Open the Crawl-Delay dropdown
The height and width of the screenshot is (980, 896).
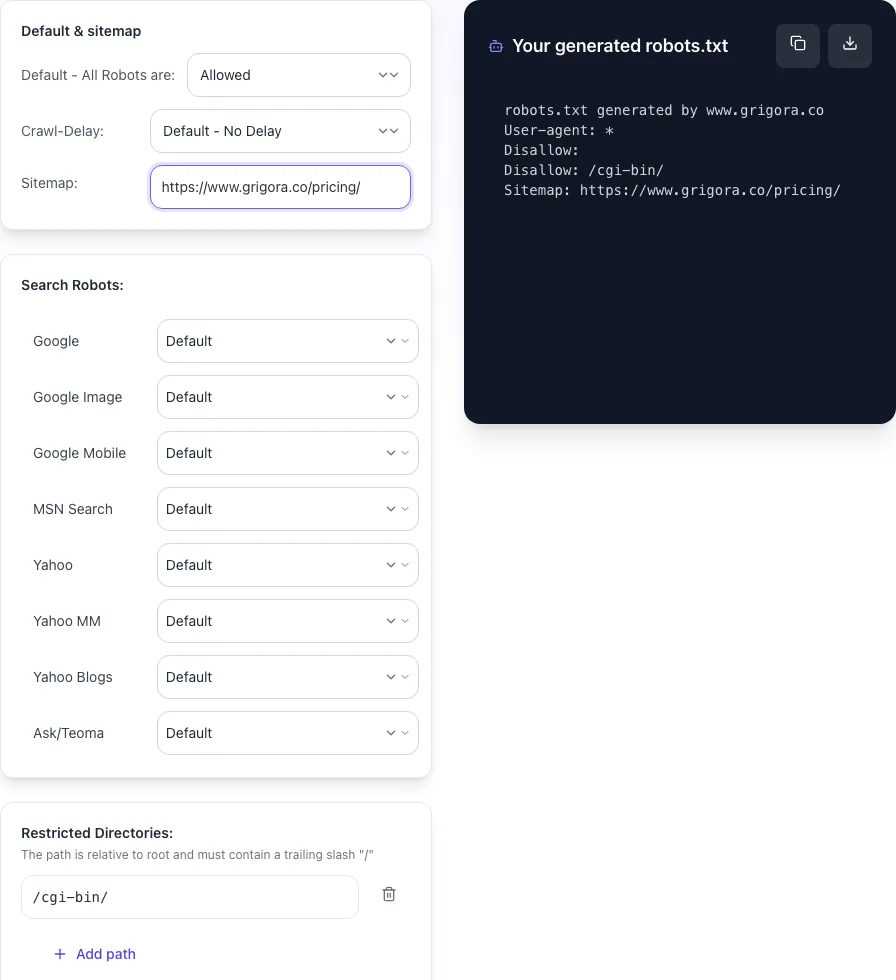point(280,131)
